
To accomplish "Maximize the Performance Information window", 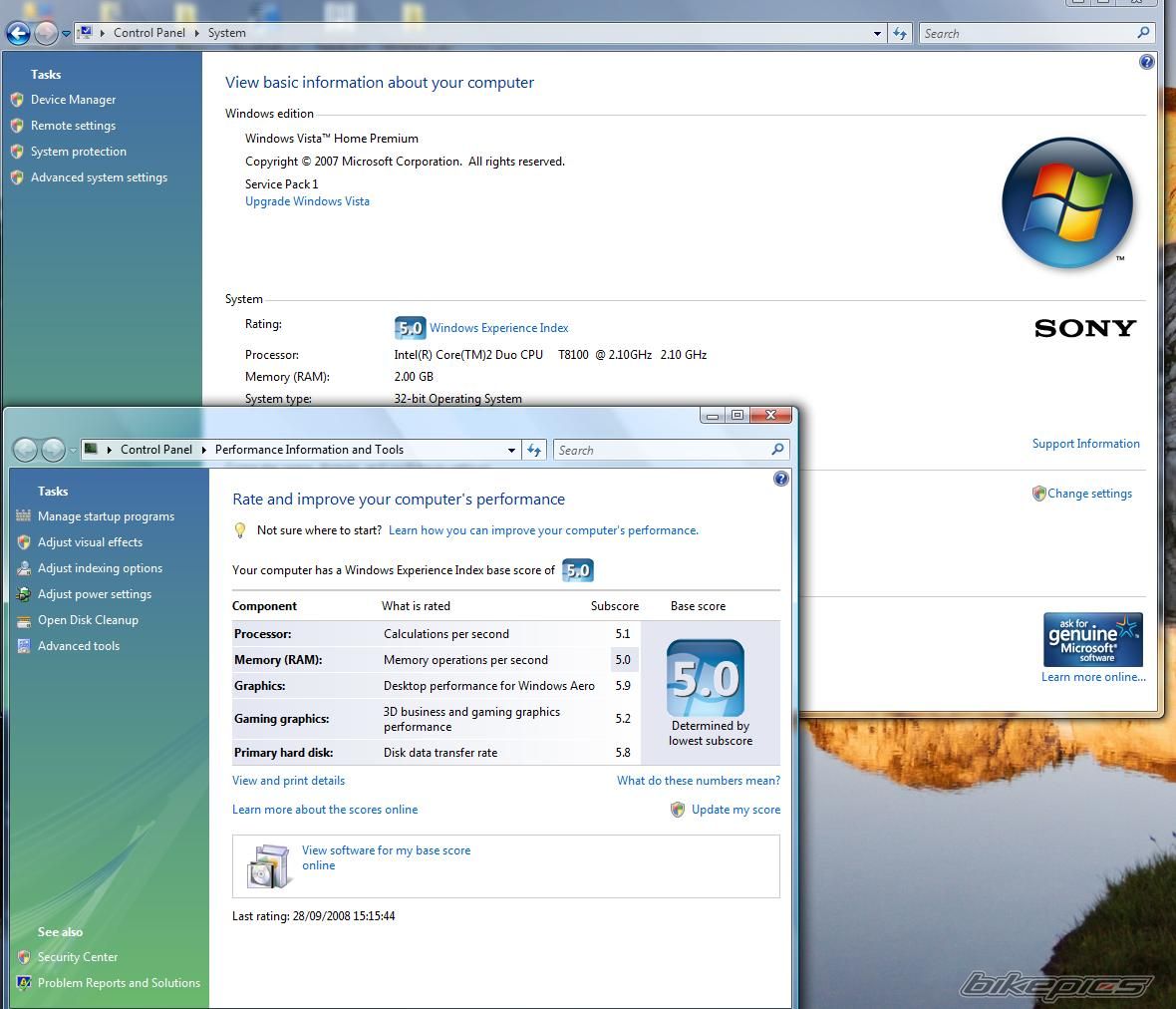I will tap(737, 415).
